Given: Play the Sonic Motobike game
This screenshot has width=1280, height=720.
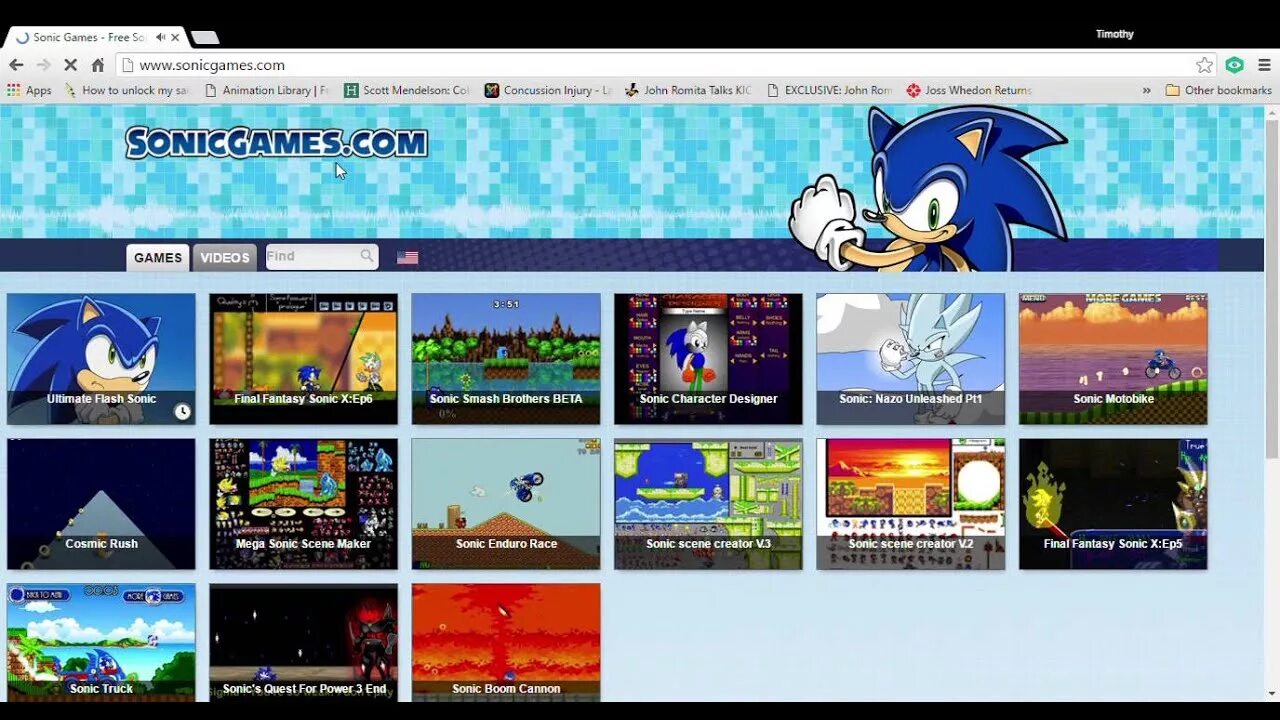Looking at the screenshot, I should [1113, 359].
